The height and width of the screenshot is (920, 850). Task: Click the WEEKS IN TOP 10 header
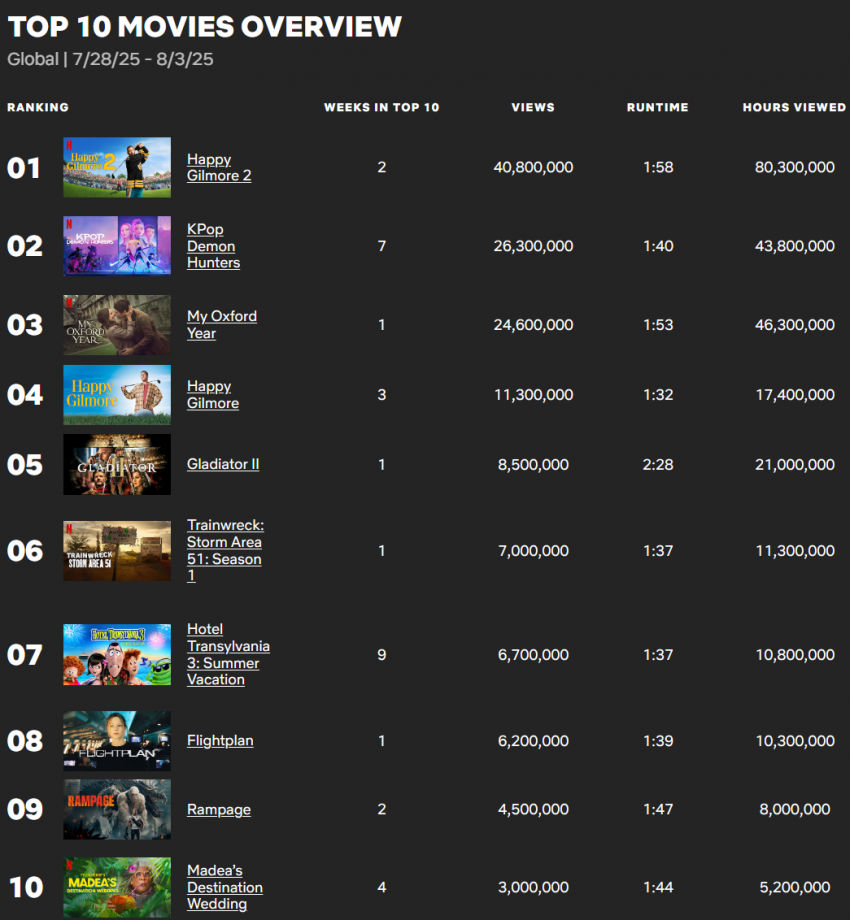(x=381, y=107)
